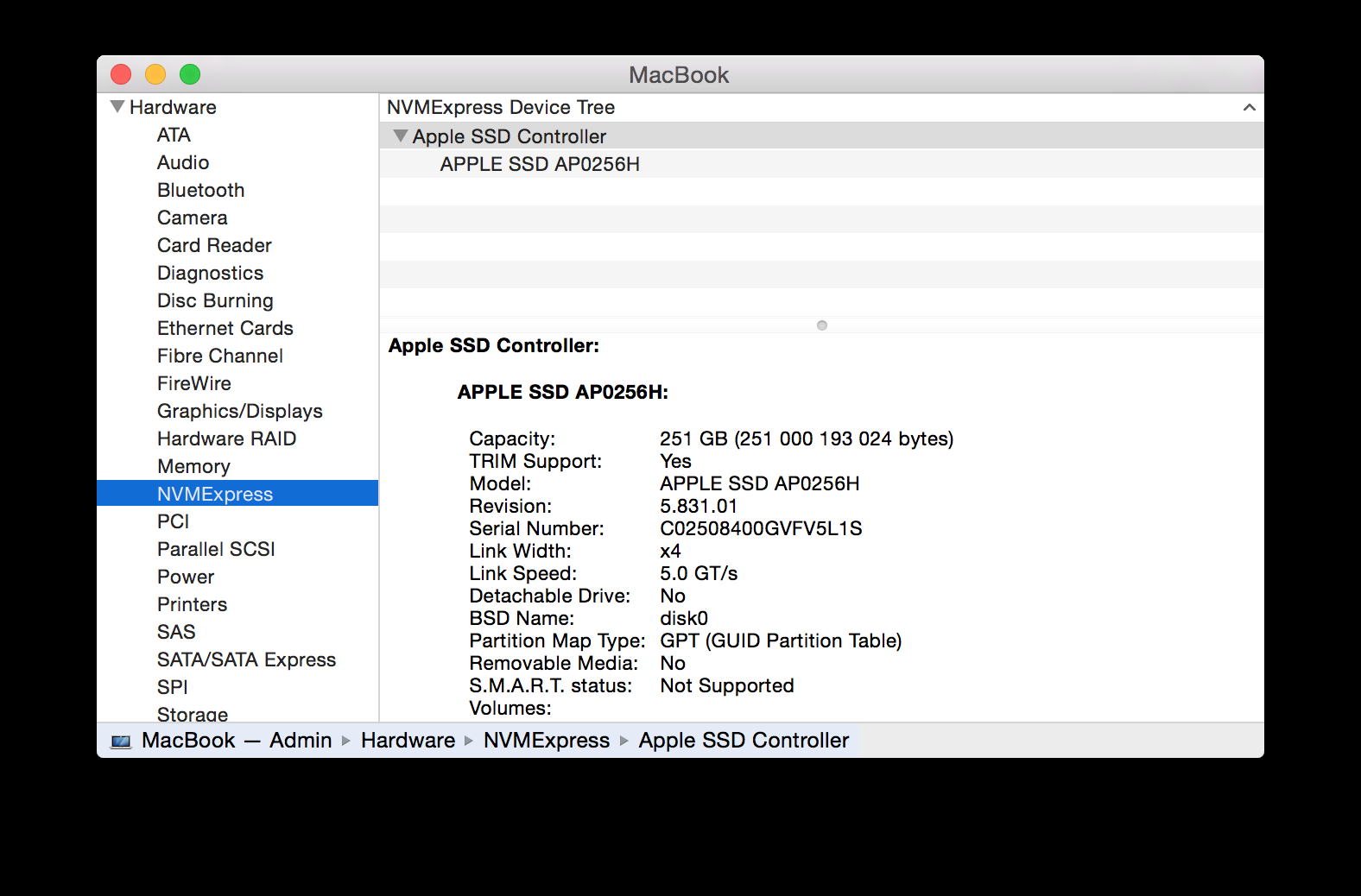The image size is (1361, 896).
Task: Select Audio in the sidebar
Action: (x=183, y=162)
